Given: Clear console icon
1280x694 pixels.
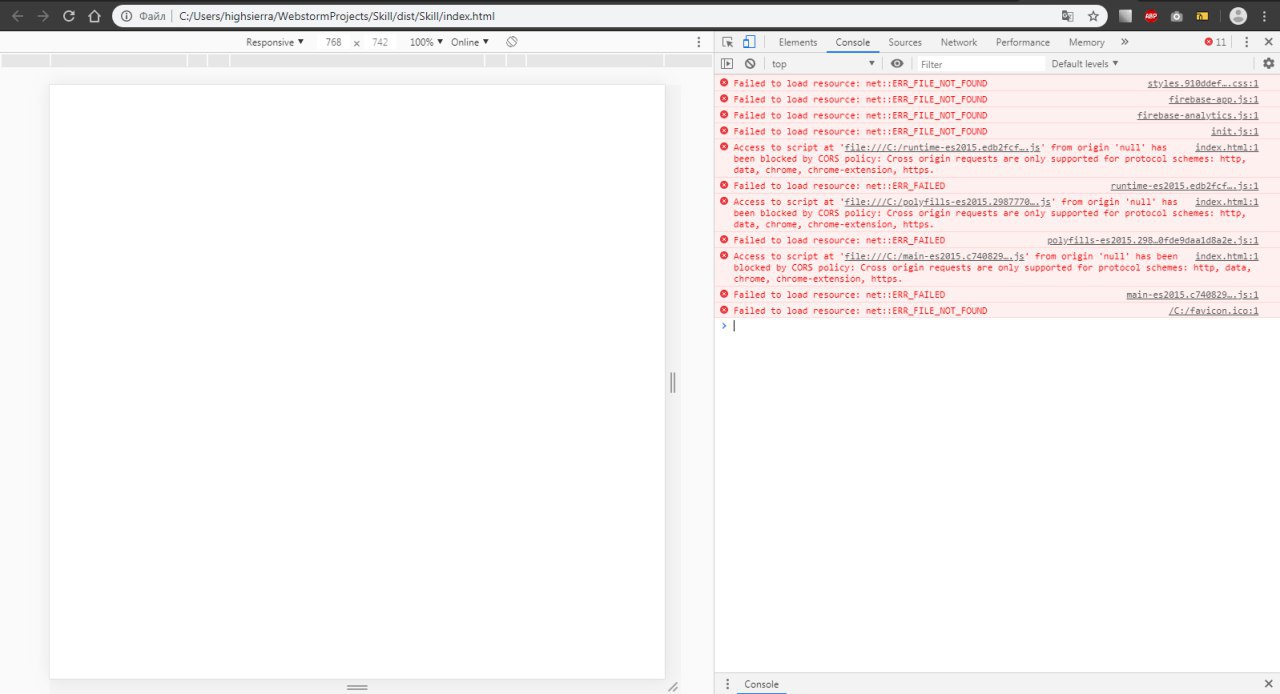Looking at the screenshot, I should click(750, 64).
